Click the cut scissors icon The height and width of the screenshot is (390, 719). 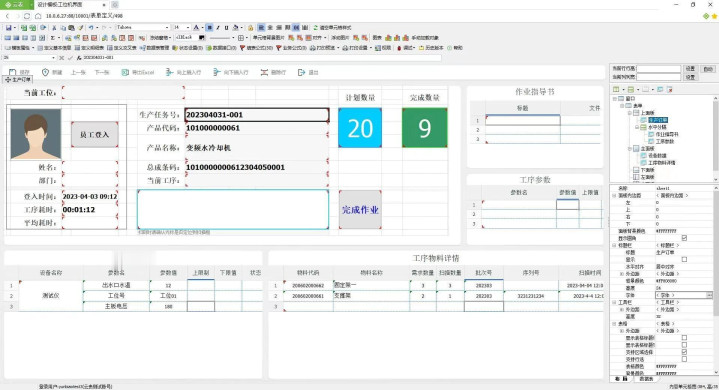point(54,27)
